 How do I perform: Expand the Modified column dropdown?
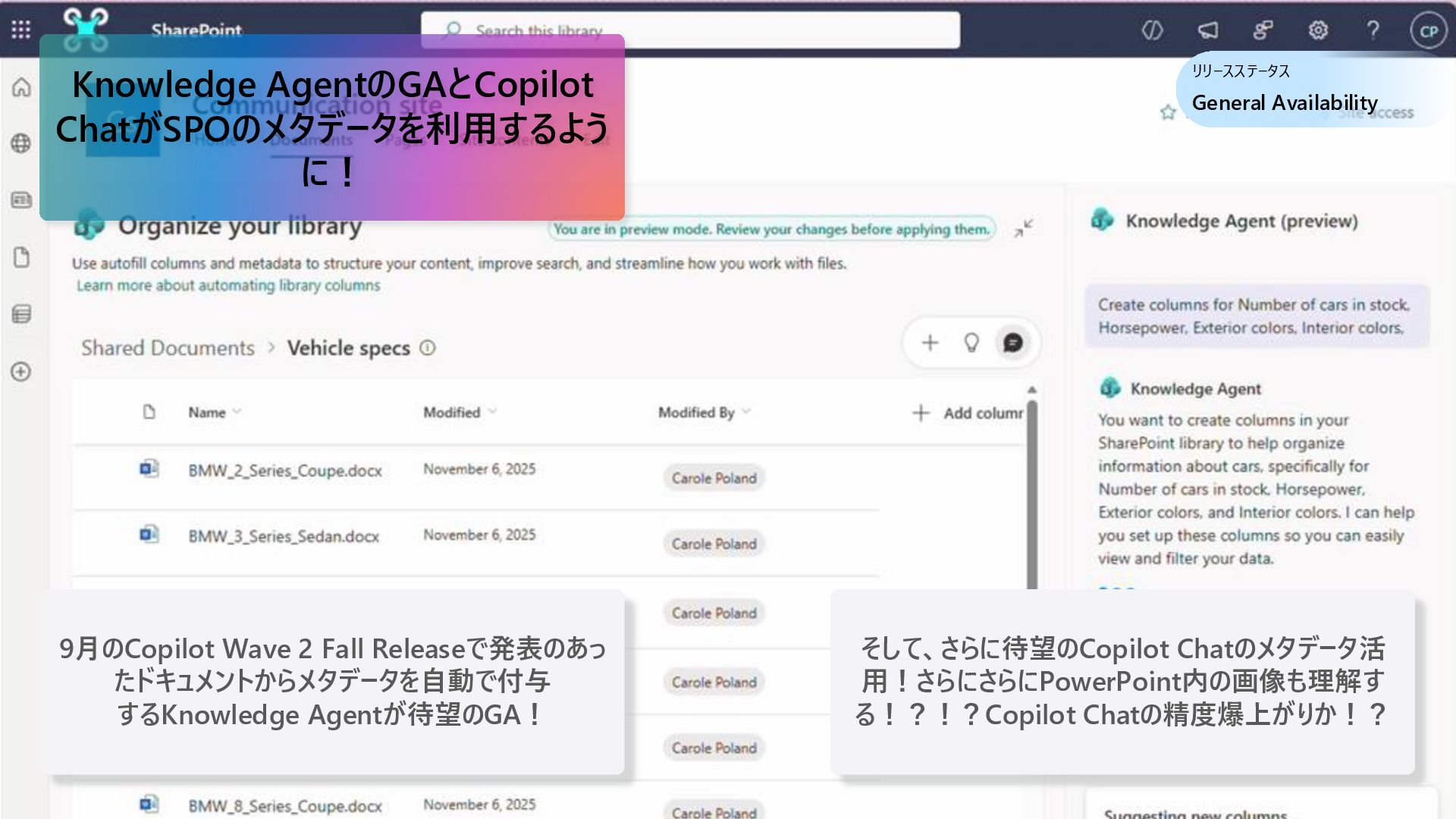[x=493, y=412]
